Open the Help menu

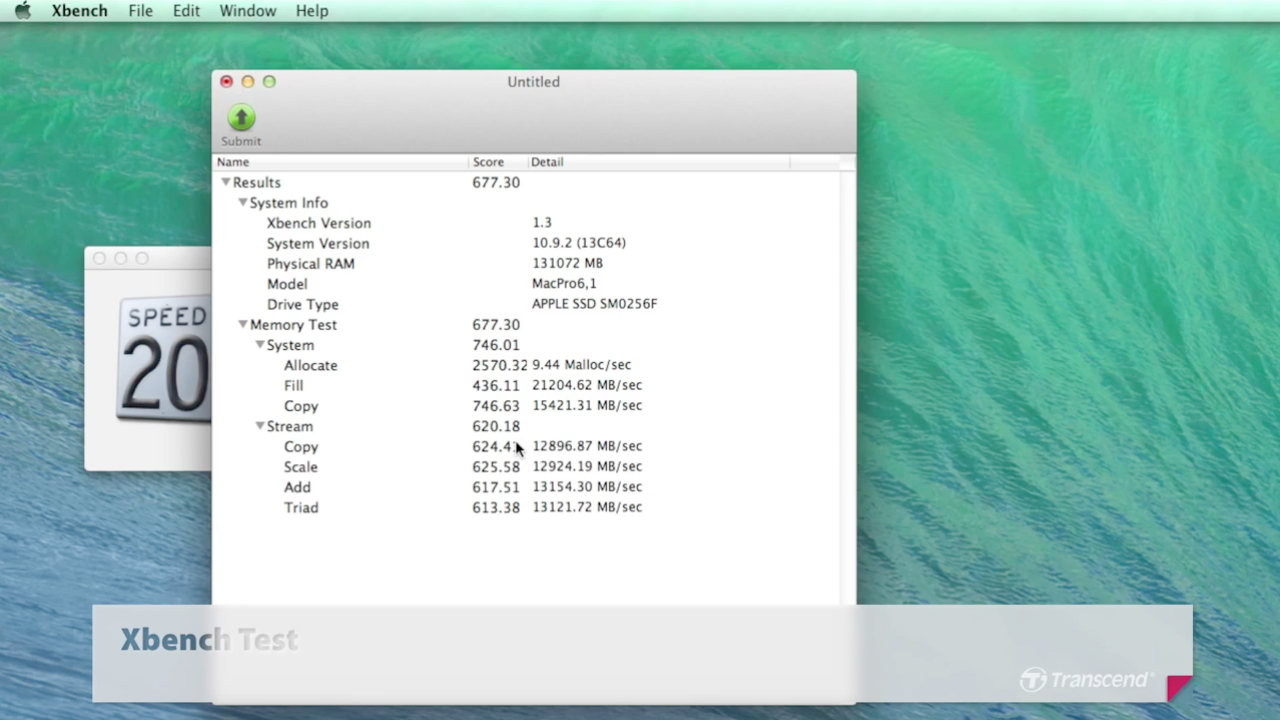[x=312, y=11]
